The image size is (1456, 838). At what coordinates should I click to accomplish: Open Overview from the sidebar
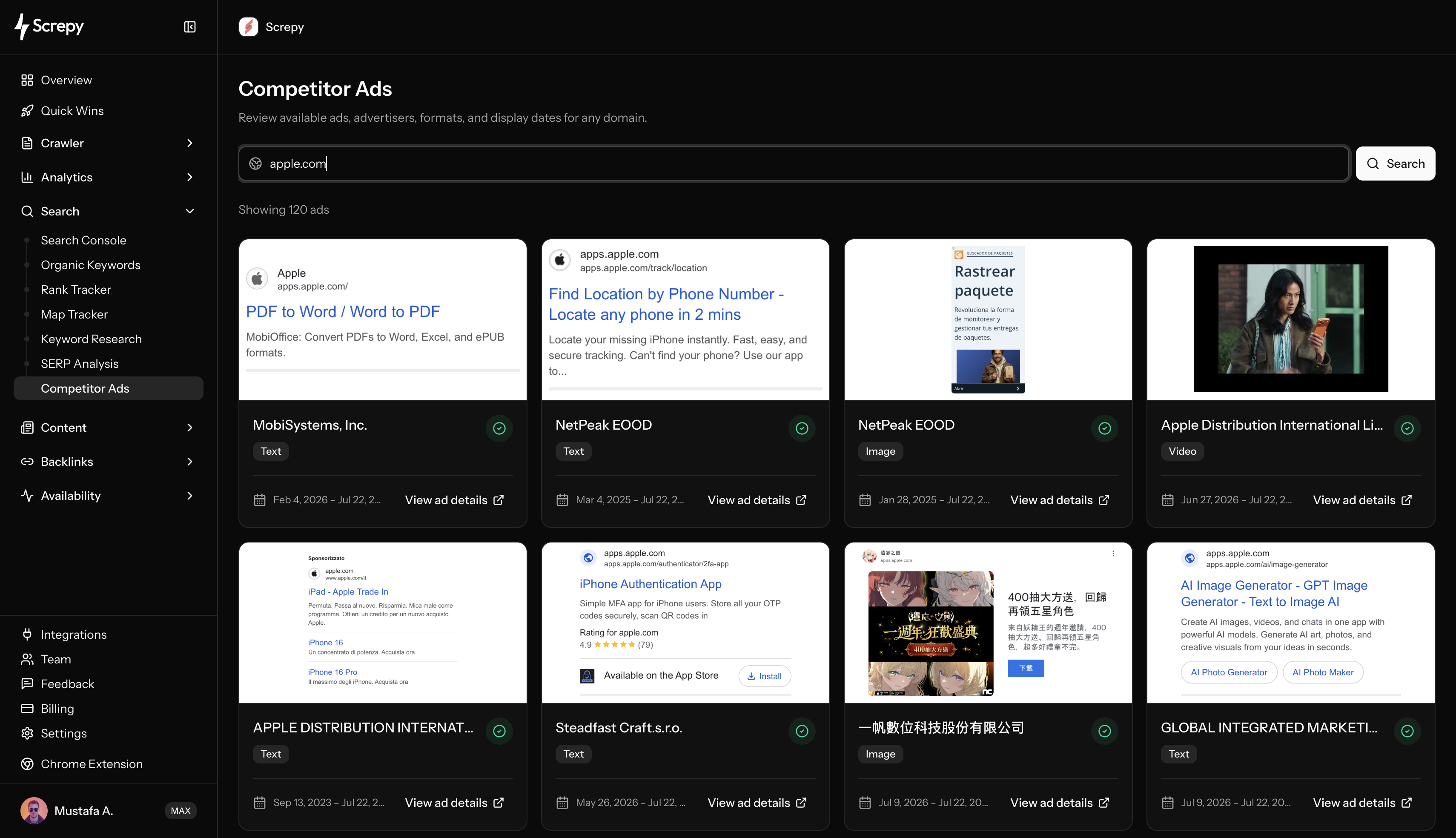[66, 80]
